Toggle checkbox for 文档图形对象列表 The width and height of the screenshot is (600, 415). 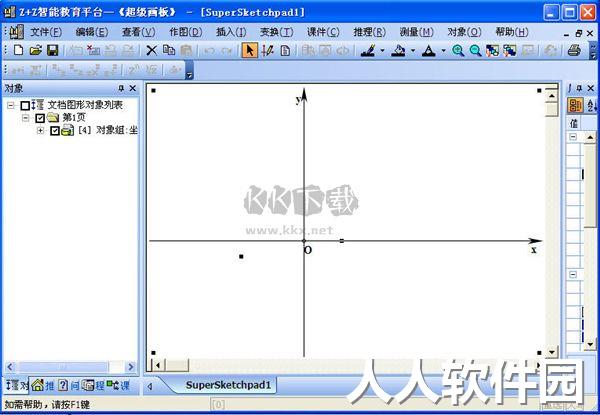pyautogui.click(x=25, y=105)
